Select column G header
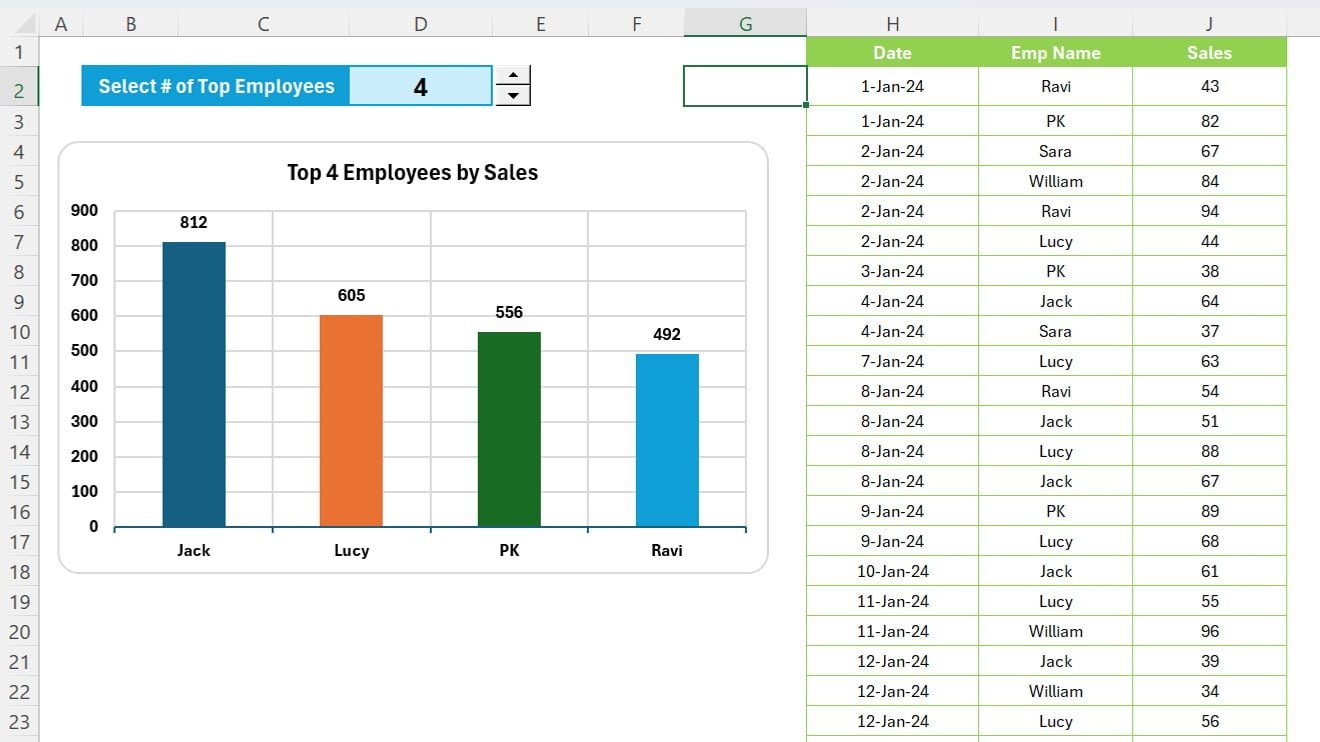1320x742 pixels. [744, 22]
